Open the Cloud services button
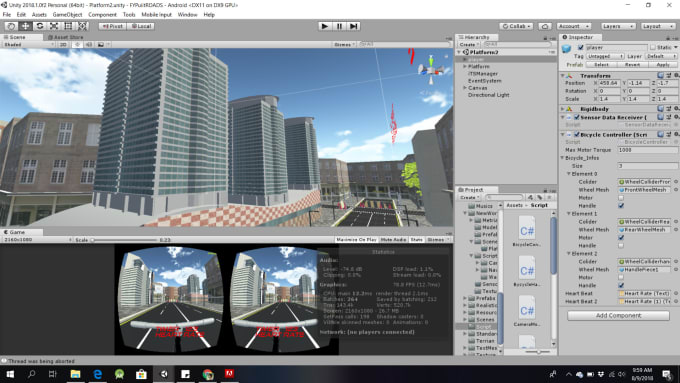This screenshot has height=383, width=680. tap(545, 26)
